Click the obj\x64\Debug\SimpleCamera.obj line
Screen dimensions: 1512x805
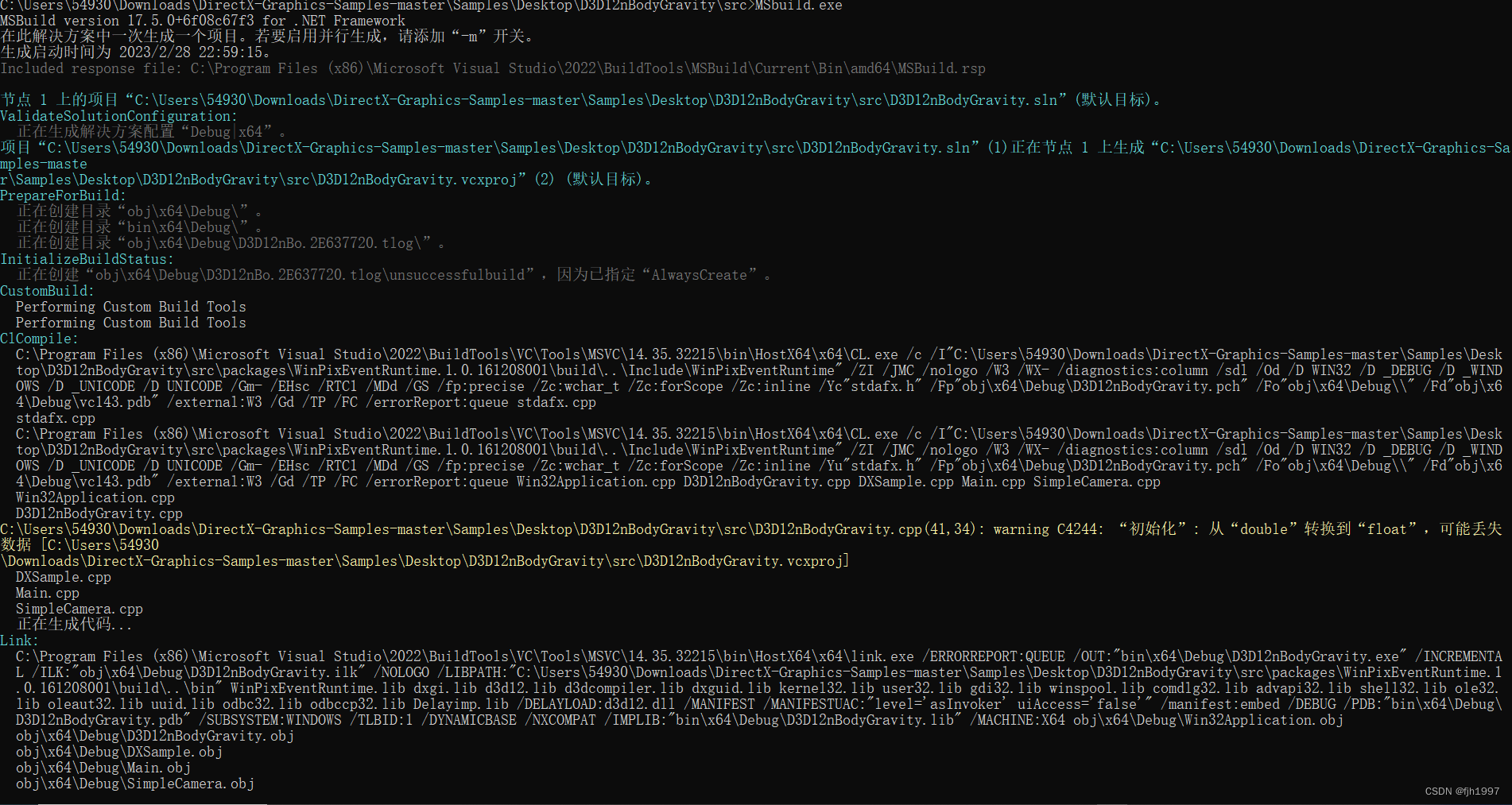click(x=135, y=784)
